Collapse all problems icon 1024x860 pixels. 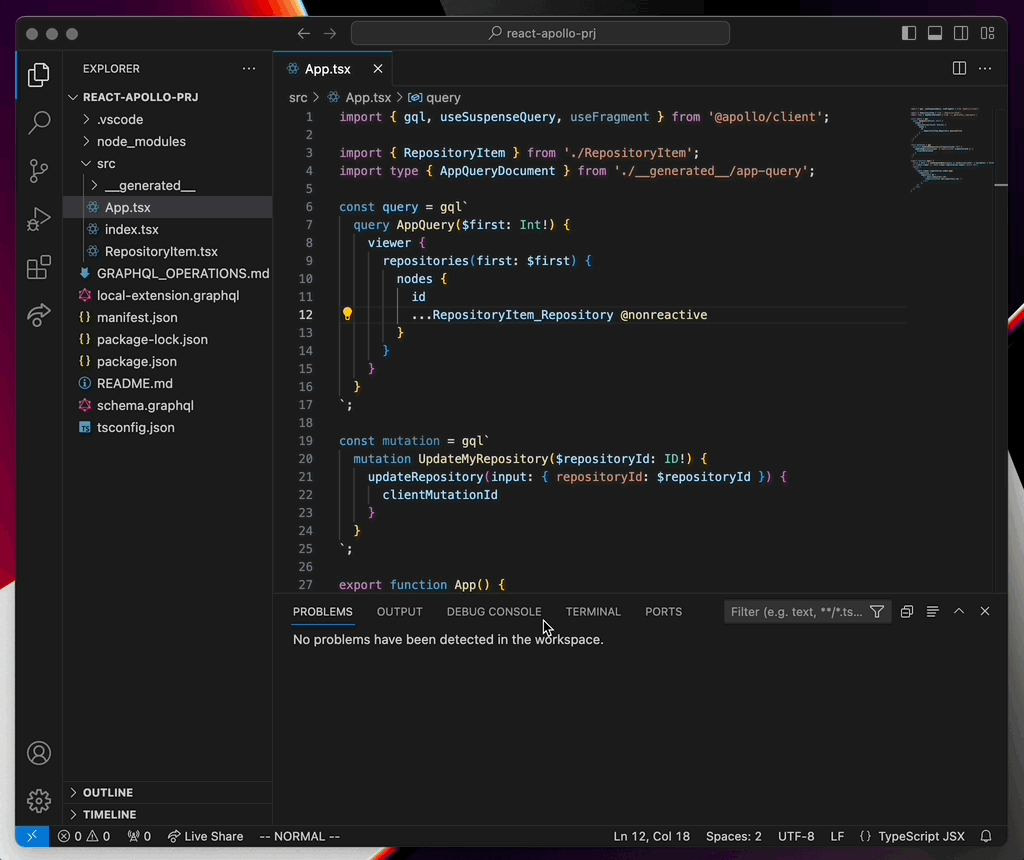point(906,612)
